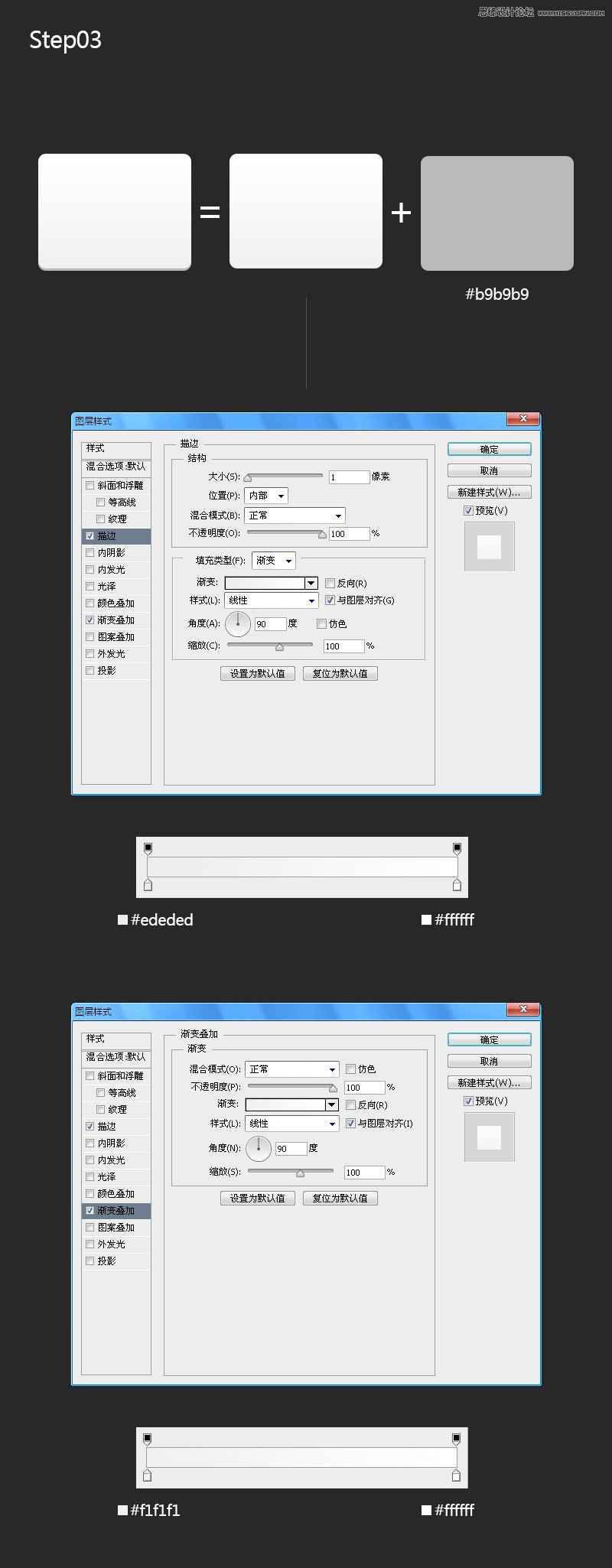
Task: Select right opacity stop above the #ededed gradient bar
Action: tap(457, 848)
